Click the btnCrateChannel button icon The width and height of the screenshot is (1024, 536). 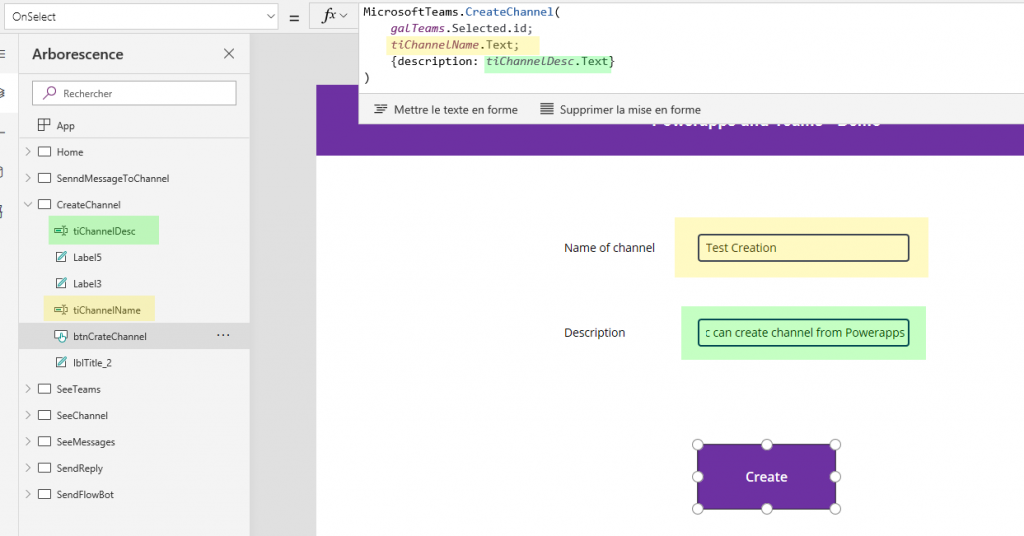[x=61, y=336]
